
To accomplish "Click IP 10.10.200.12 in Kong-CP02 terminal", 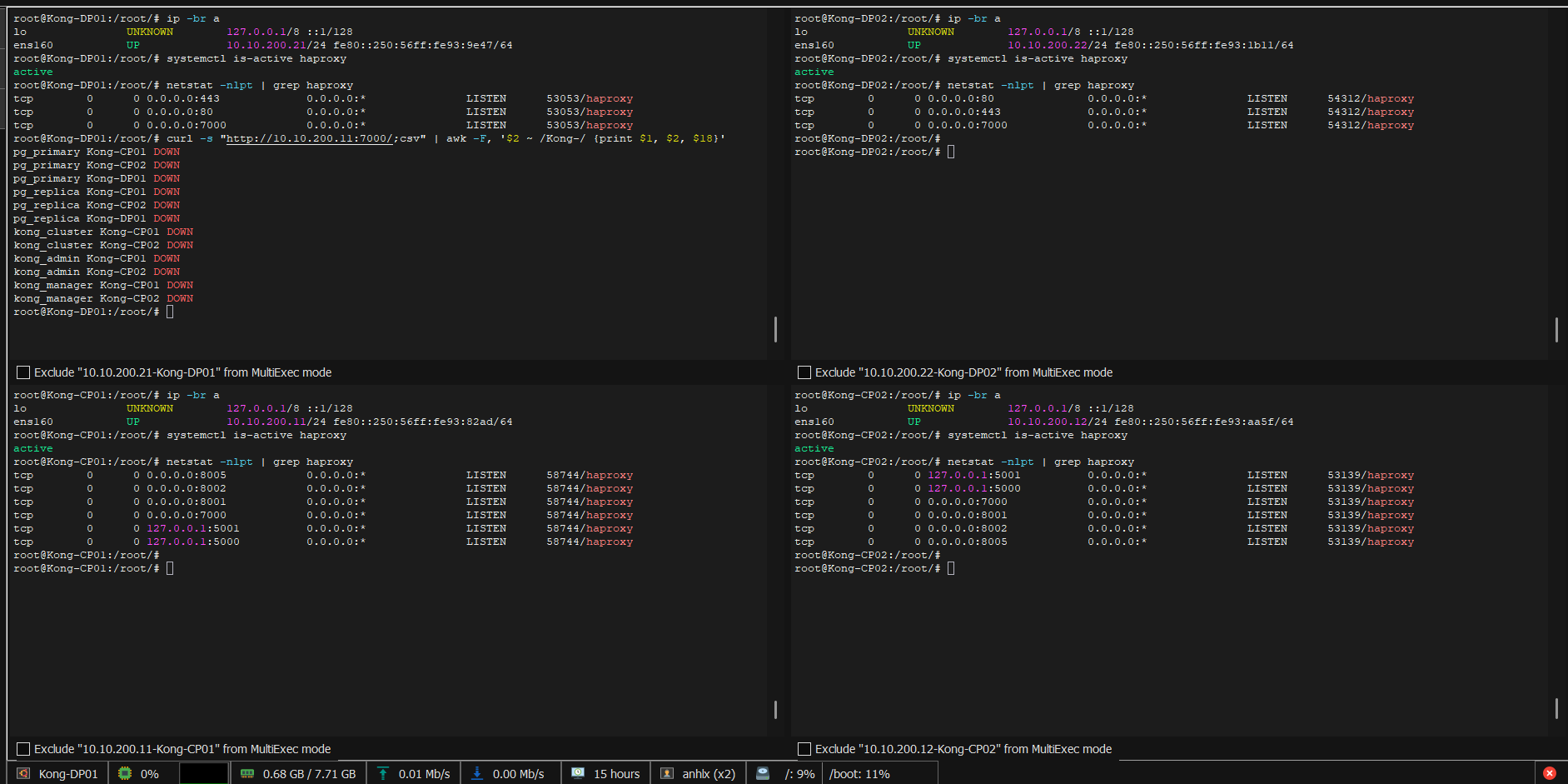I will tap(1048, 422).
